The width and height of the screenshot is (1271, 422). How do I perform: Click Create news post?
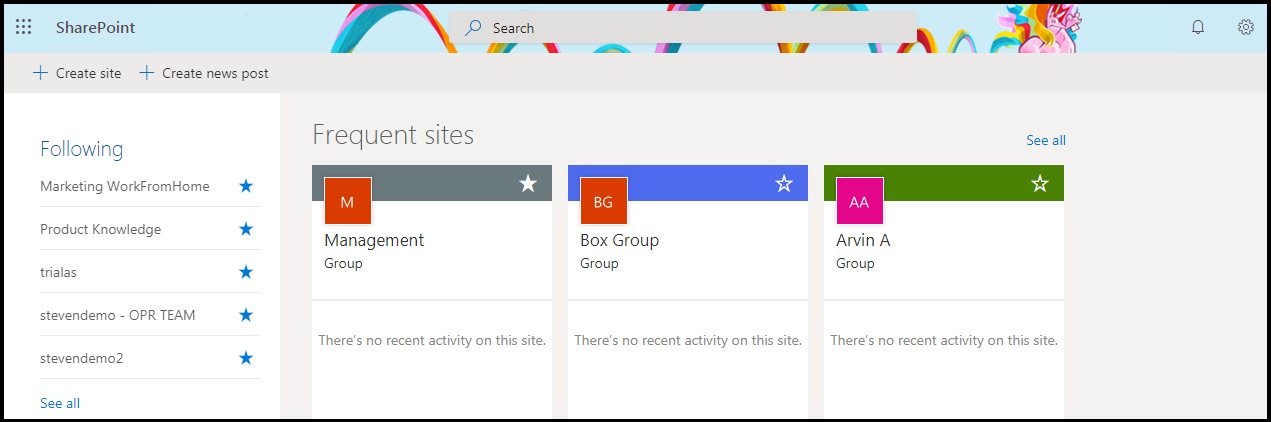(204, 73)
